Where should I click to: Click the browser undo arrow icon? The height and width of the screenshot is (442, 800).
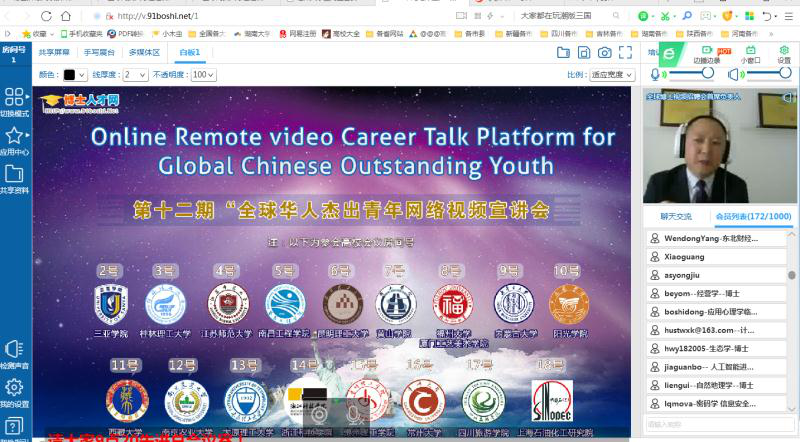[x=767, y=16]
